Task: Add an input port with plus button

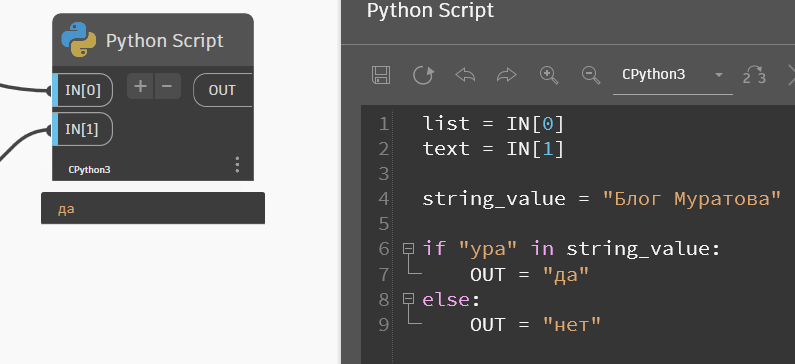Action: [x=140, y=86]
